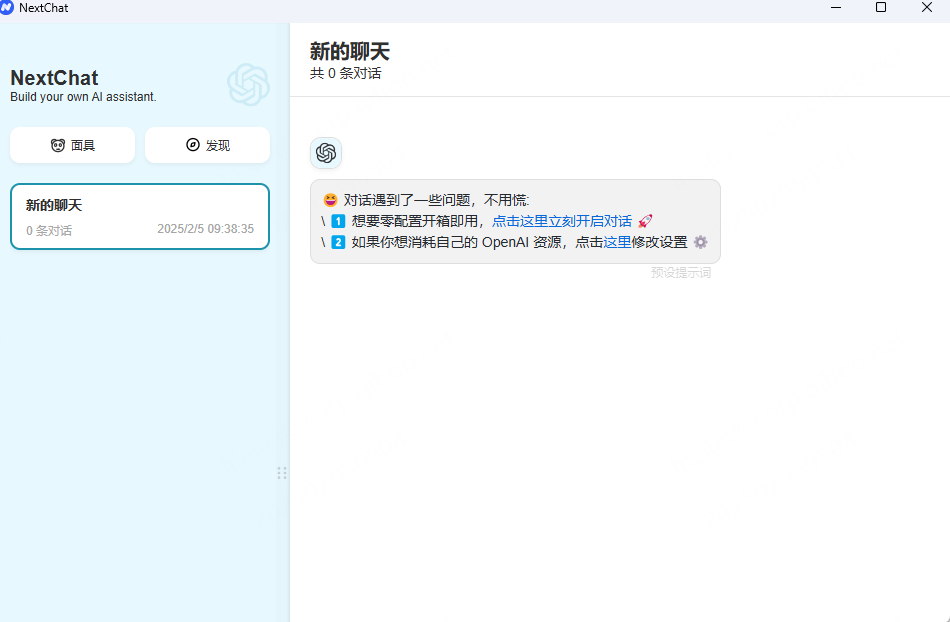Click the rocket emoji in the message
The width and height of the screenshot is (950, 622).
(645, 221)
